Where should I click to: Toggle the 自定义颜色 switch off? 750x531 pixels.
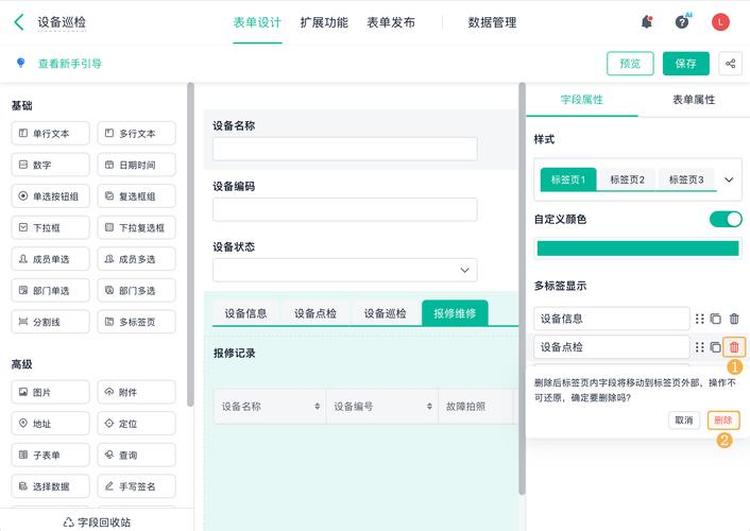click(726, 219)
